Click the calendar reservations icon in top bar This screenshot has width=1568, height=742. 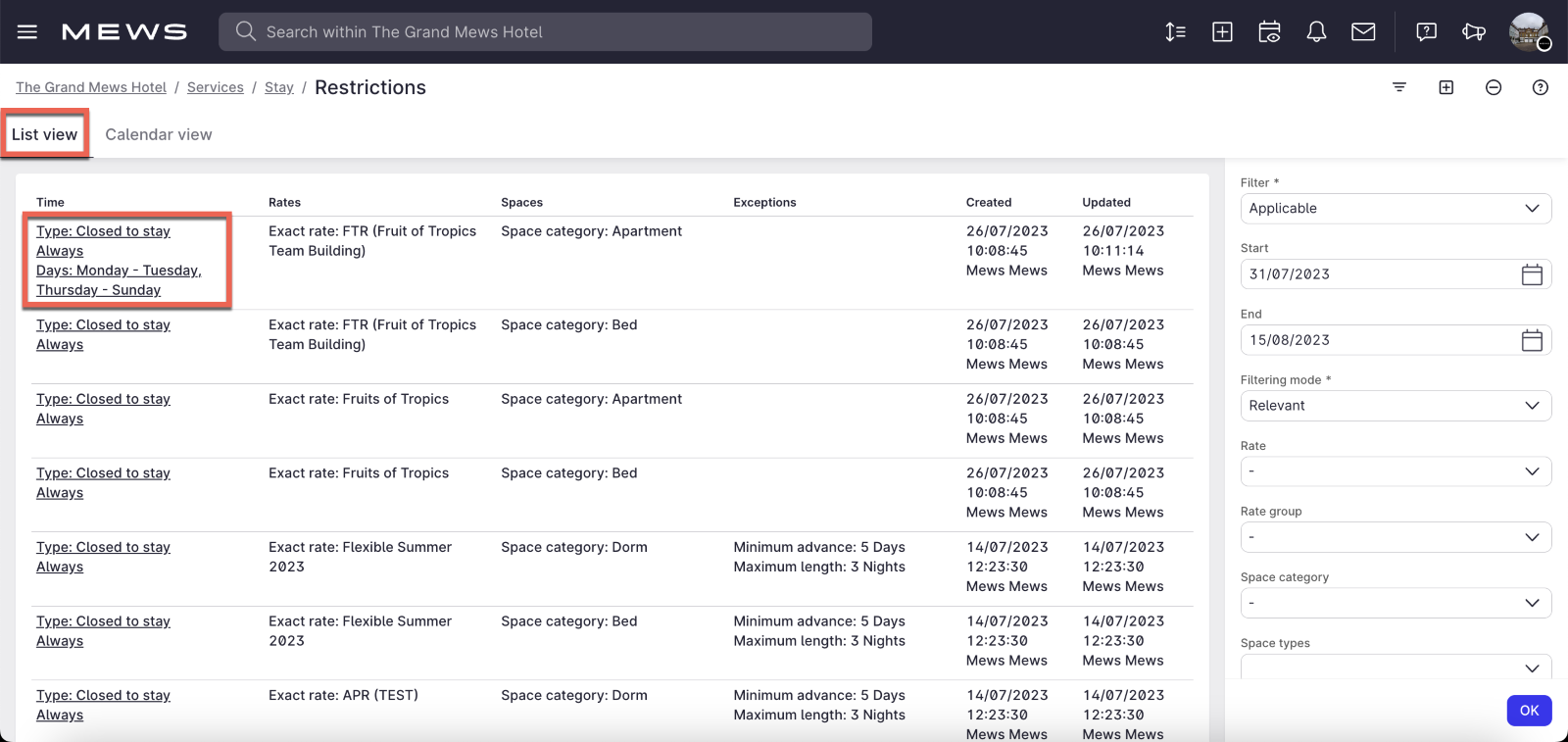click(x=1269, y=31)
